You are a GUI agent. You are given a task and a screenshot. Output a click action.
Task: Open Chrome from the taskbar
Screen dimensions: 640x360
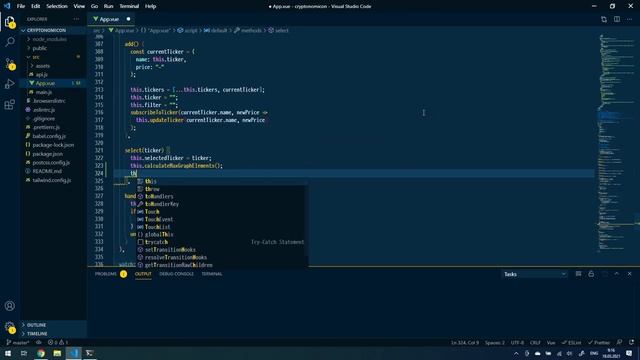tap(40, 353)
